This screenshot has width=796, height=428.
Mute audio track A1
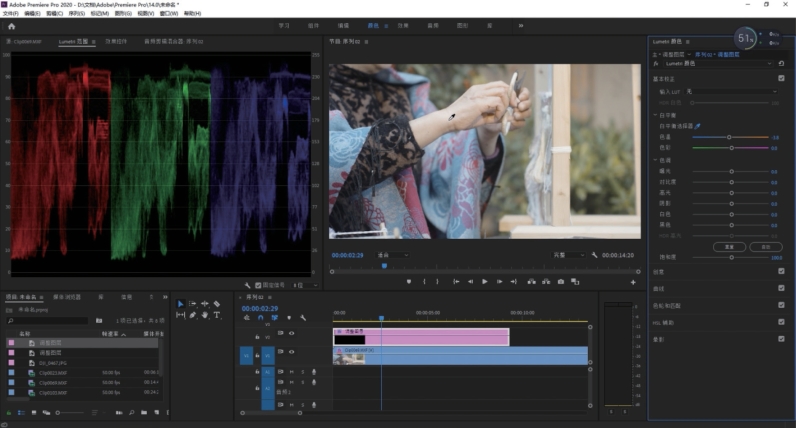(x=291, y=372)
